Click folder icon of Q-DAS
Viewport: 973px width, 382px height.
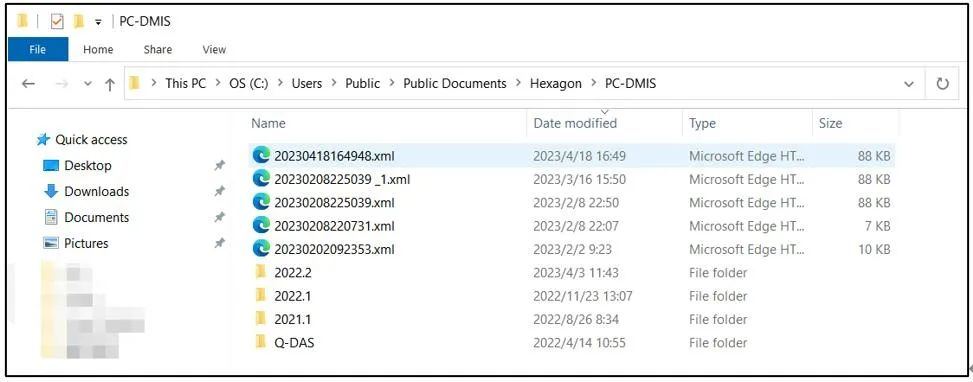(x=261, y=342)
